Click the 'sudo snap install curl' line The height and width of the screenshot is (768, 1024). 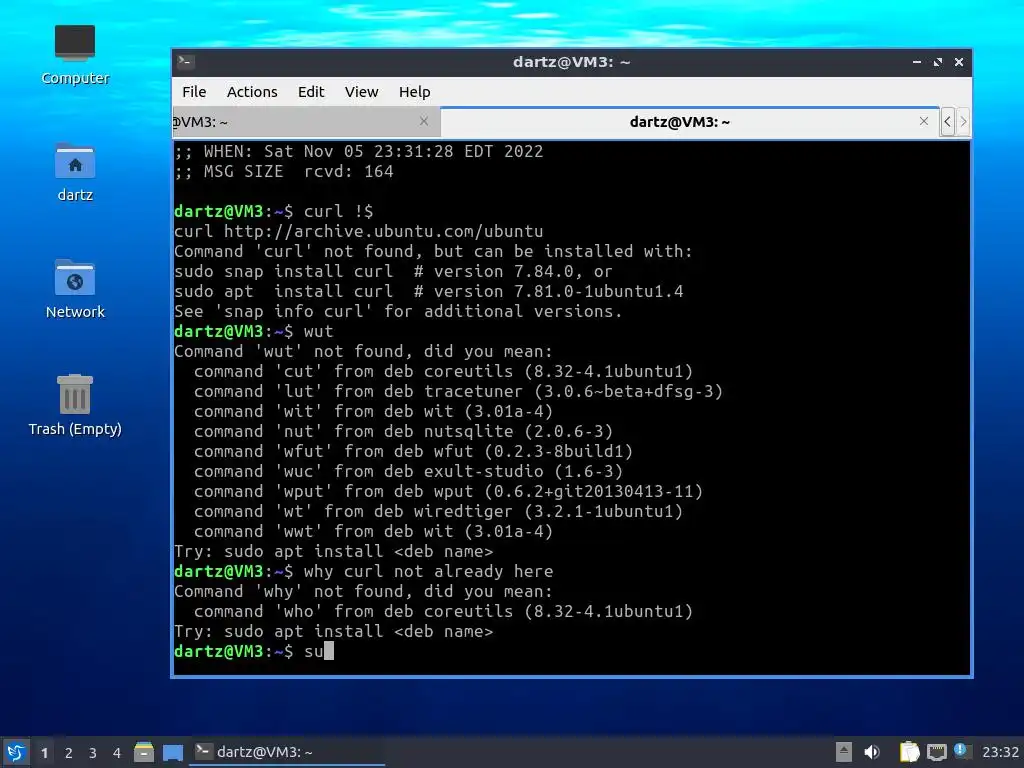coord(393,271)
